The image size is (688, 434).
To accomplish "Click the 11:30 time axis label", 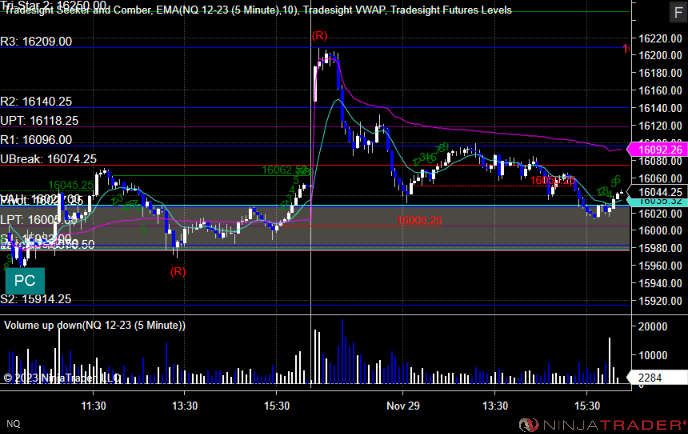I will coord(93,406).
